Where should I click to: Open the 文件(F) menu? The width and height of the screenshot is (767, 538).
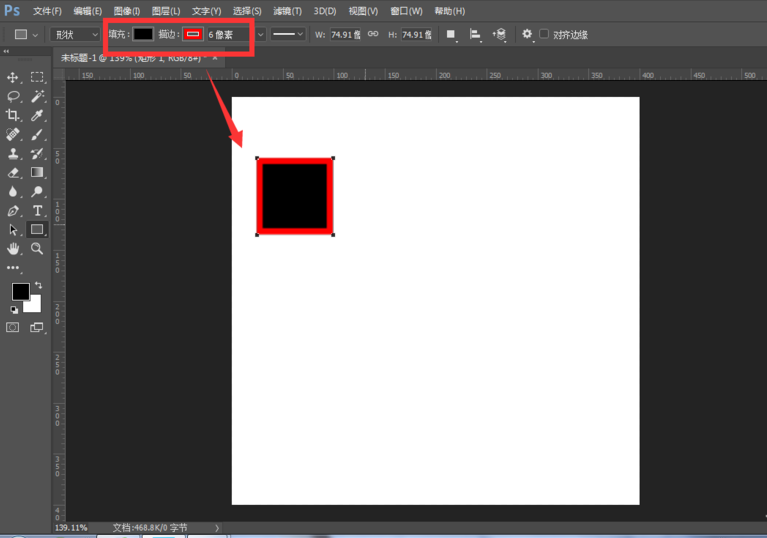point(47,11)
